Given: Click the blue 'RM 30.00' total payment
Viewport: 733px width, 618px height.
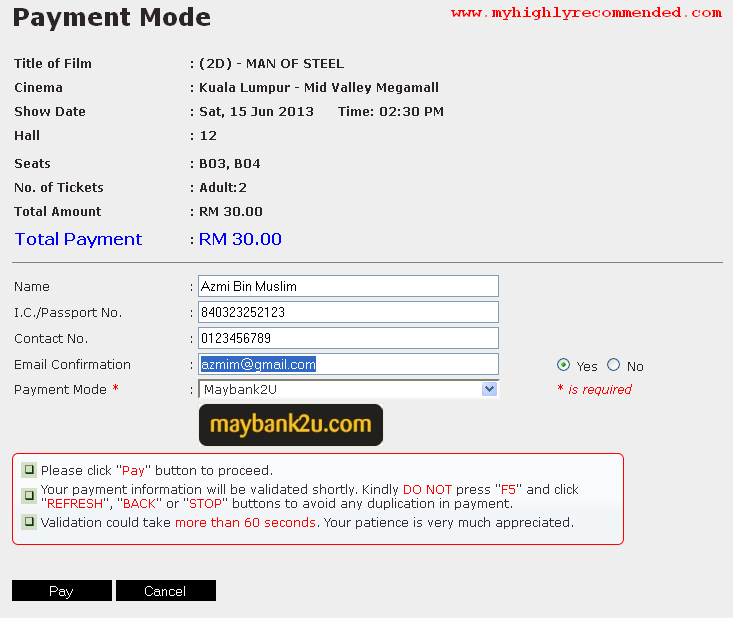Looking at the screenshot, I should 240,239.
